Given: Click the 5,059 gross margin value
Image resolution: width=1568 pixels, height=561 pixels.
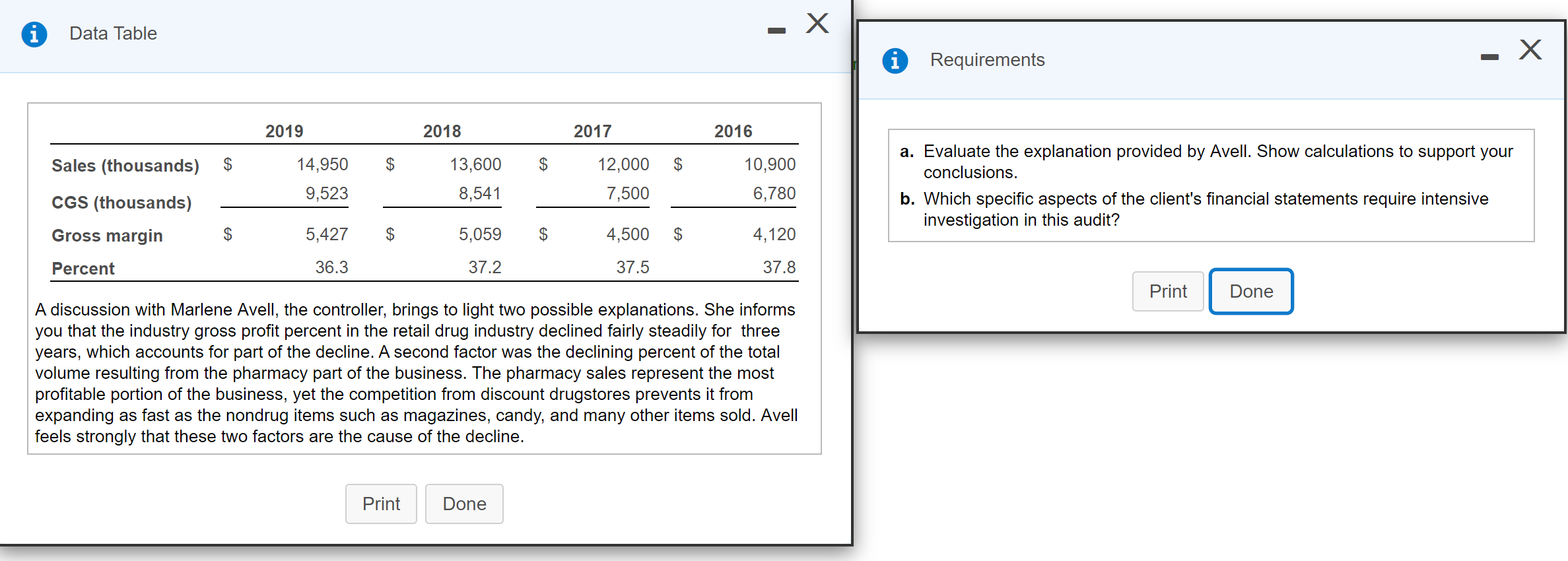Looking at the screenshot, I should click(x=480, y=234).
